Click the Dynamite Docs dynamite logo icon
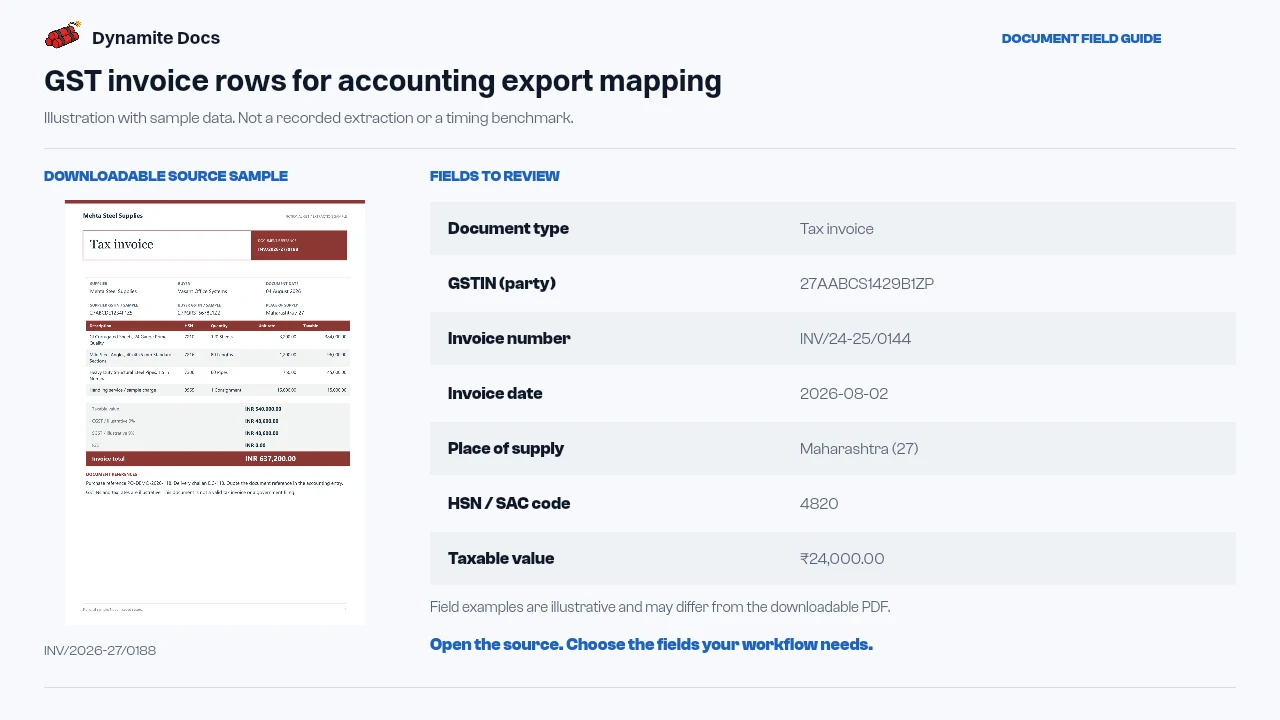This screenshot has width=1280, height=720. pos(62,37)
